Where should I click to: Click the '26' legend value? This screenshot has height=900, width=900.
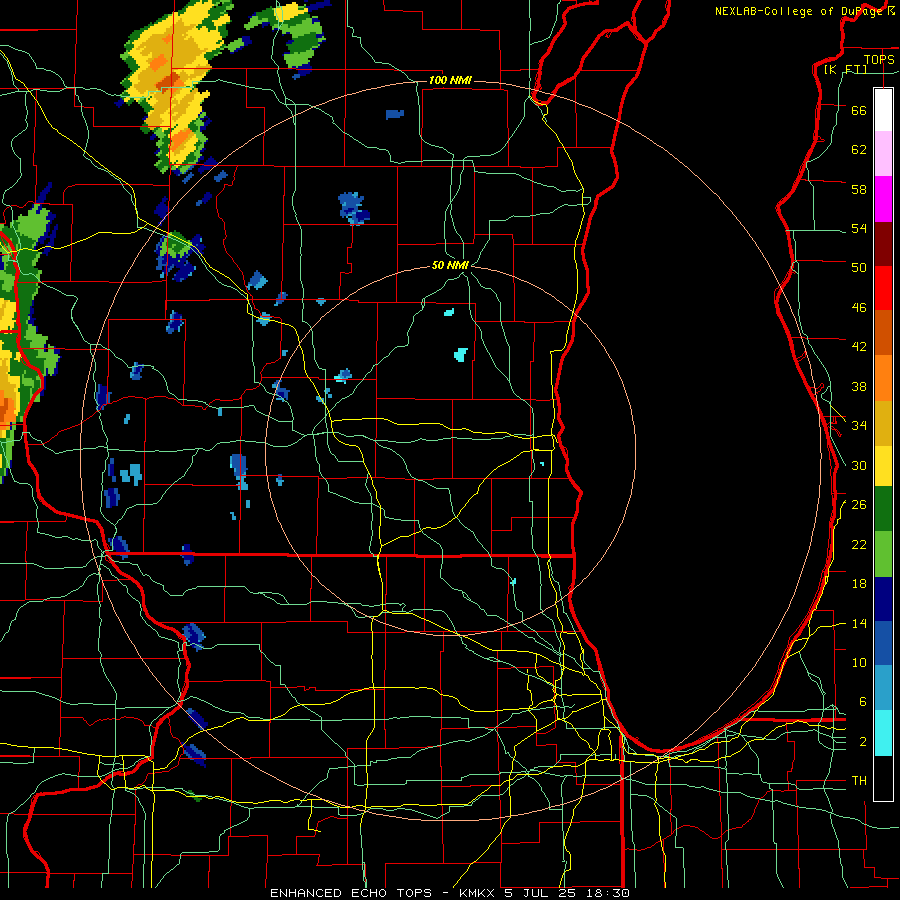pyautogui.click(x=859, y=505)
